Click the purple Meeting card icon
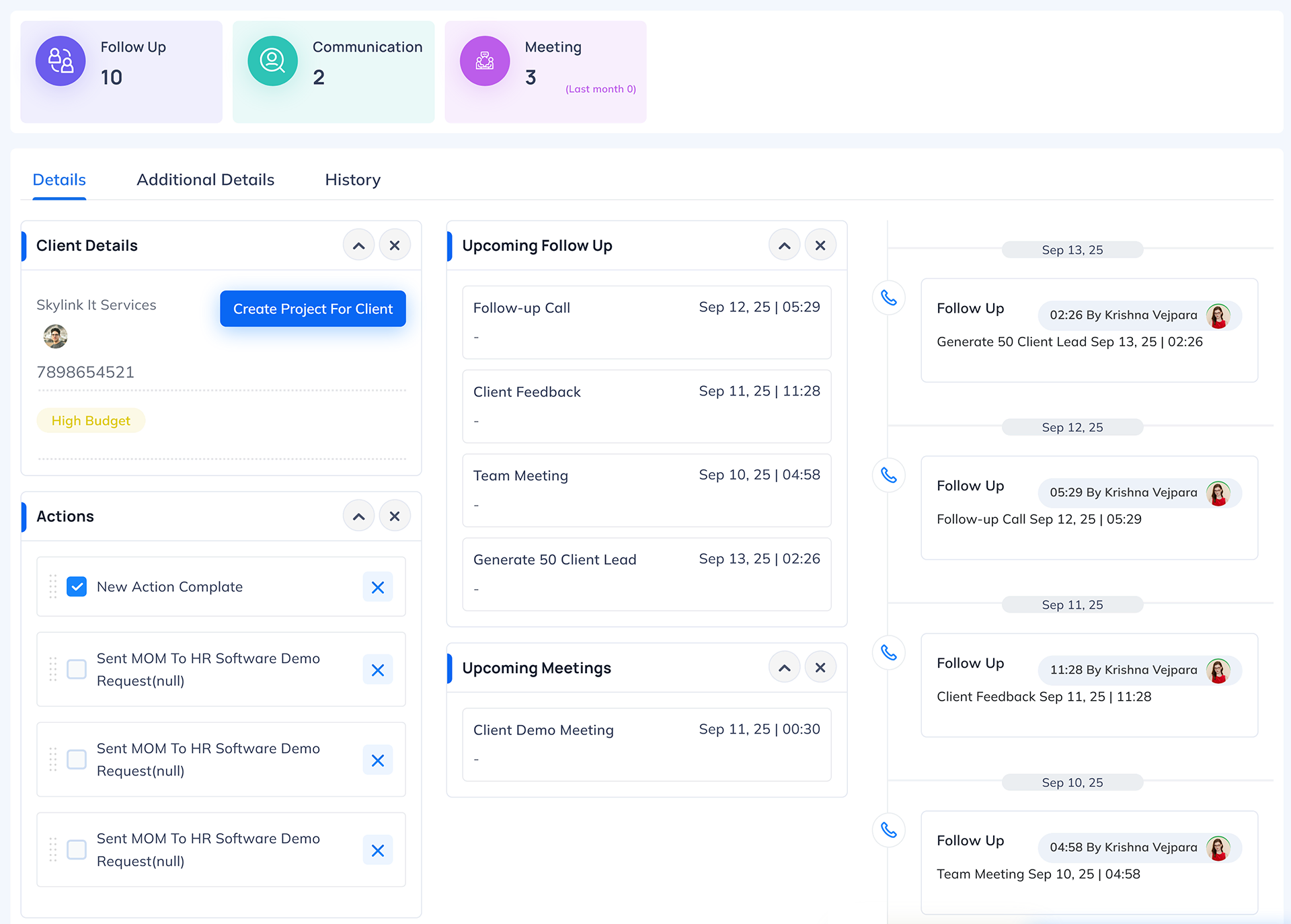This screenshot has width=1291, height=924. [484, 61]
